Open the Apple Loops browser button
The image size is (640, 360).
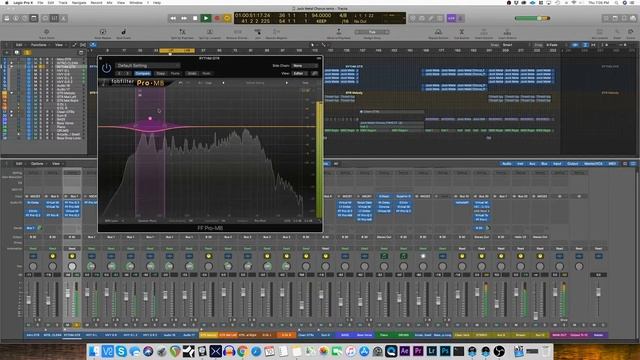pos(624,18)
